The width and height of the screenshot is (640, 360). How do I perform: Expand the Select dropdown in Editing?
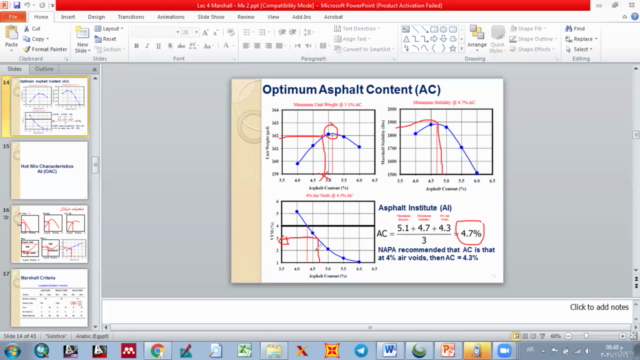(x=579, y=49)
